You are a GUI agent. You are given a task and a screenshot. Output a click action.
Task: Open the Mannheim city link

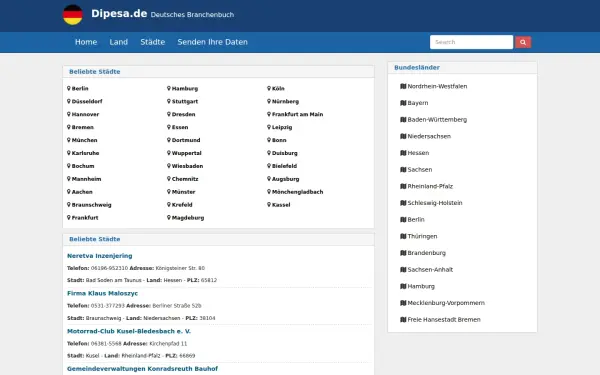coord(86,179)
